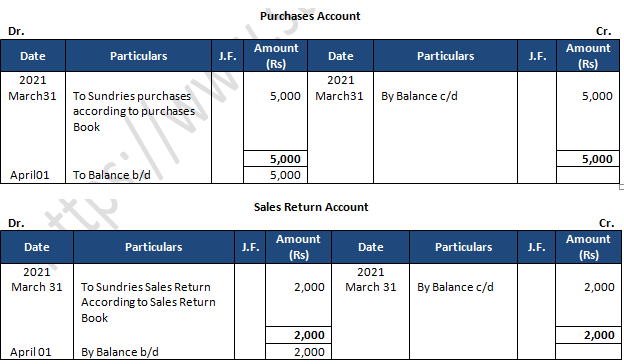Screen dimensions: 624x364
Task: Select 'To Sundries Sales Return' entry text
Action: [146, 287]
